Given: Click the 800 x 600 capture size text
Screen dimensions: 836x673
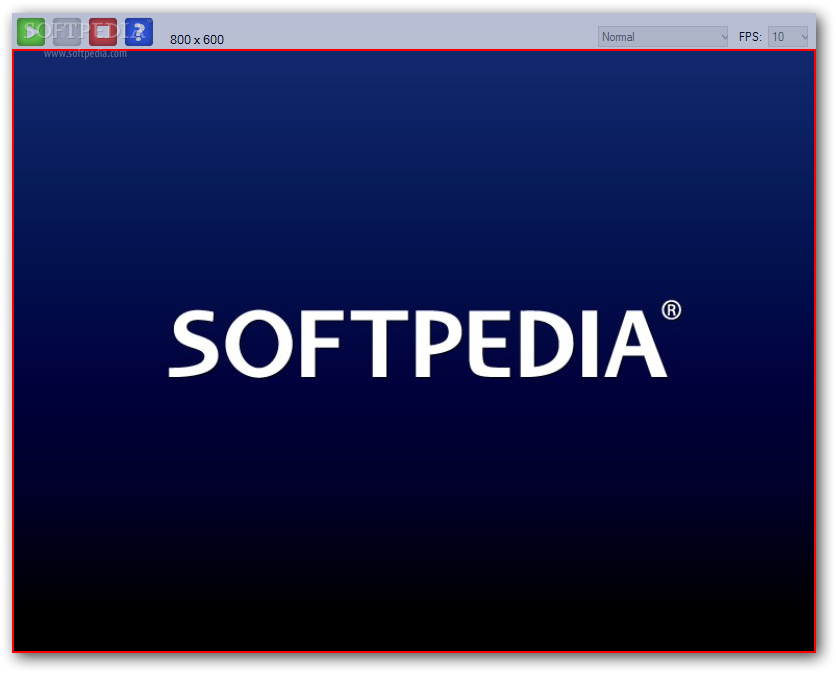Looking at the screenshot, I should coord(197,39).
